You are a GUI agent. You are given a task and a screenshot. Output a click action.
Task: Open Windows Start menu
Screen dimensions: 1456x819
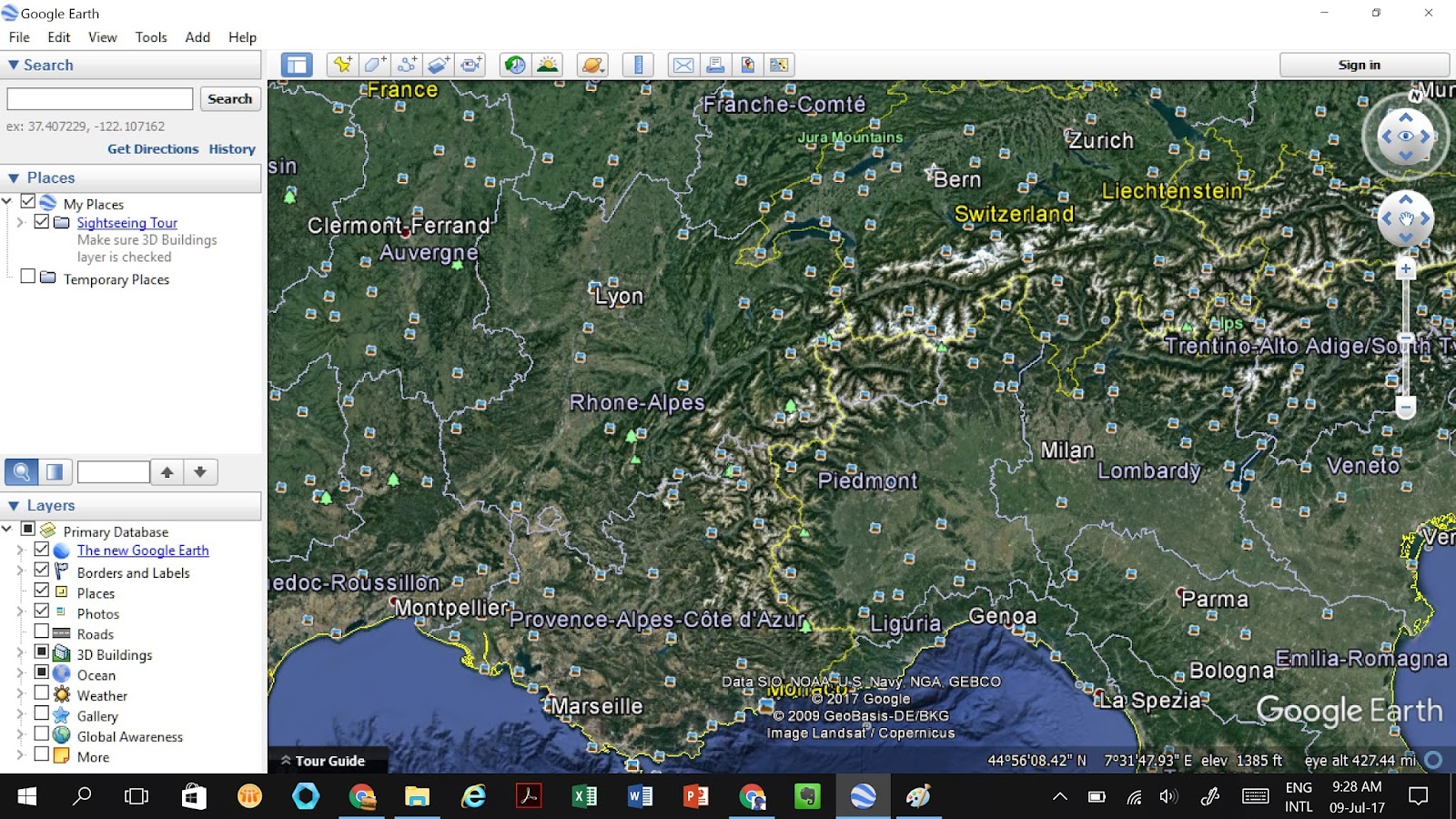click(x=26, y=797)
